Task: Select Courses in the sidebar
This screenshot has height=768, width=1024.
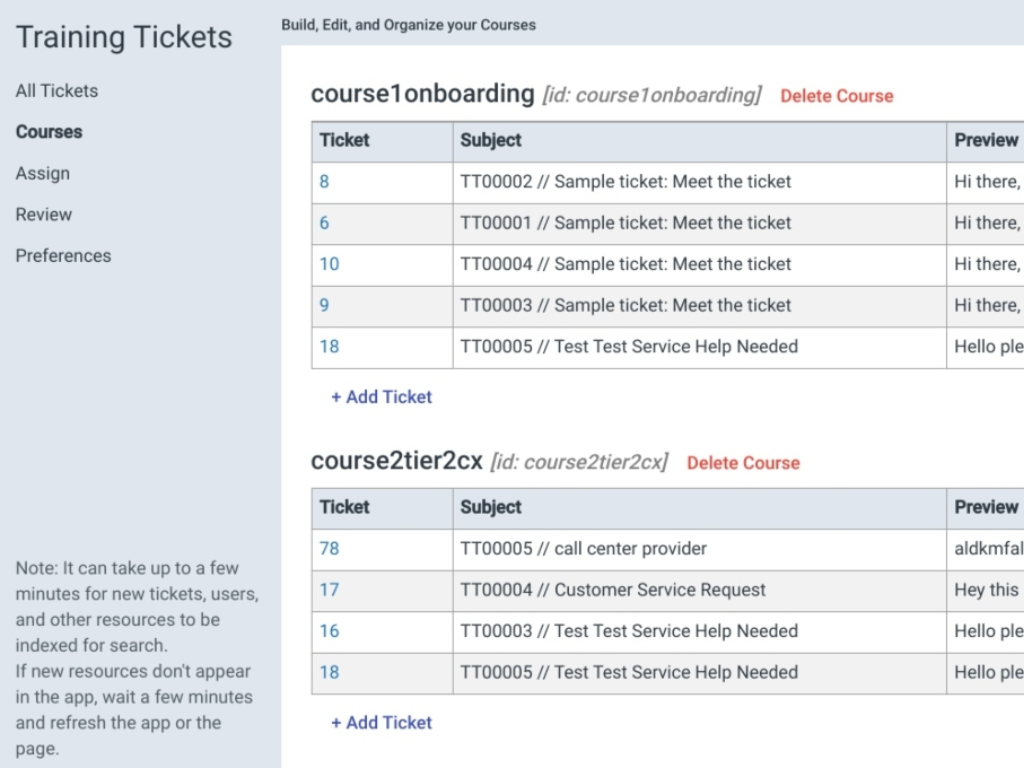Action: pos(48,131)
